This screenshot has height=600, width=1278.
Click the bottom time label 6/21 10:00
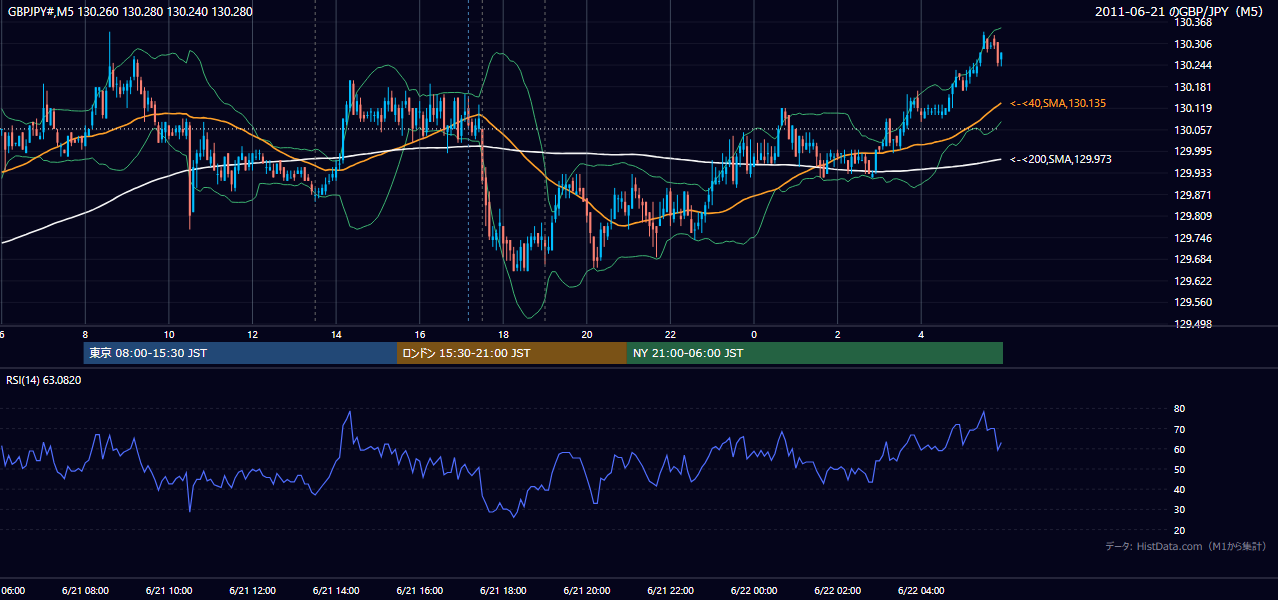169,591
